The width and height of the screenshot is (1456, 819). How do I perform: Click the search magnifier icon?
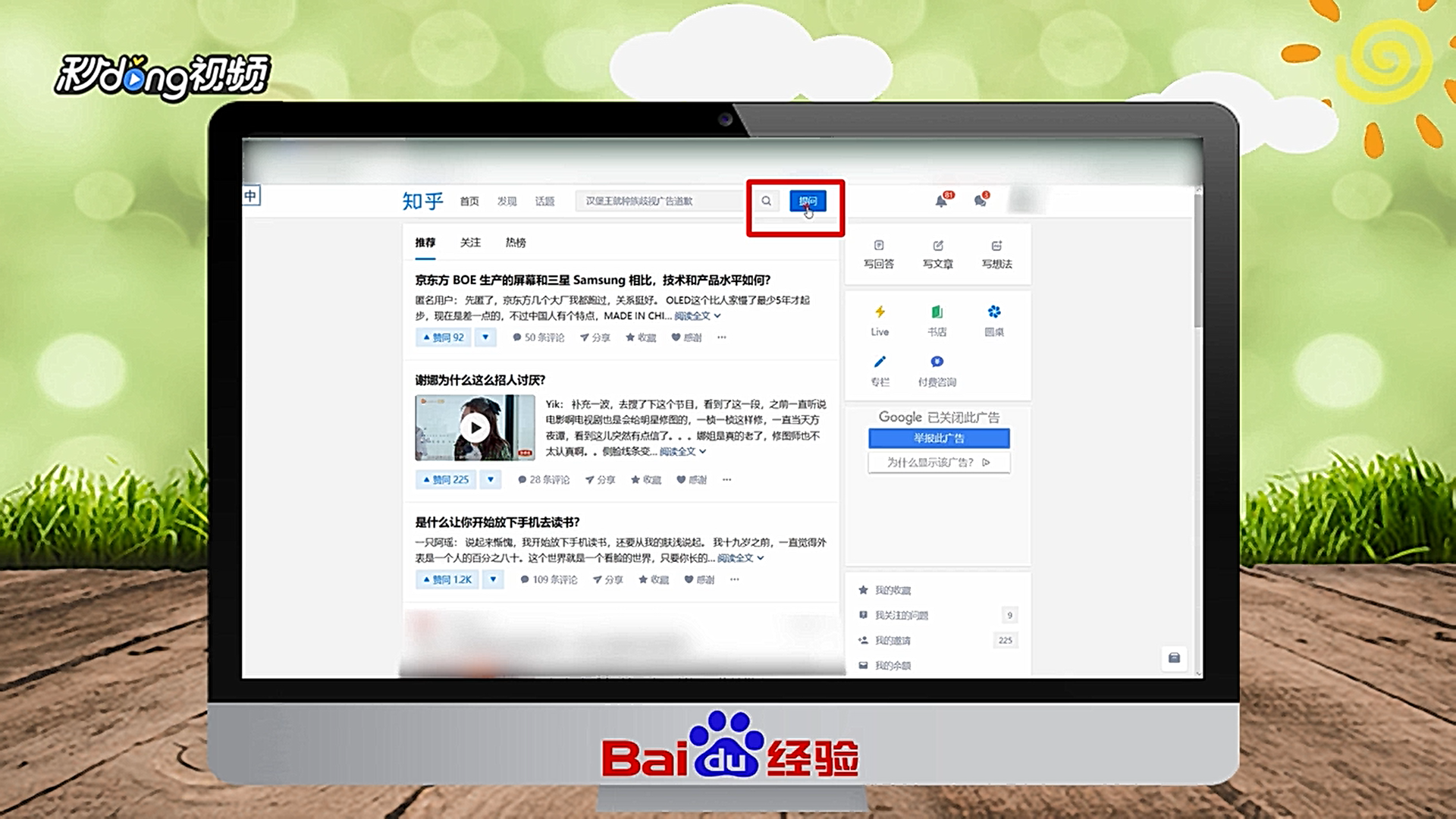[x=767, y=201]
